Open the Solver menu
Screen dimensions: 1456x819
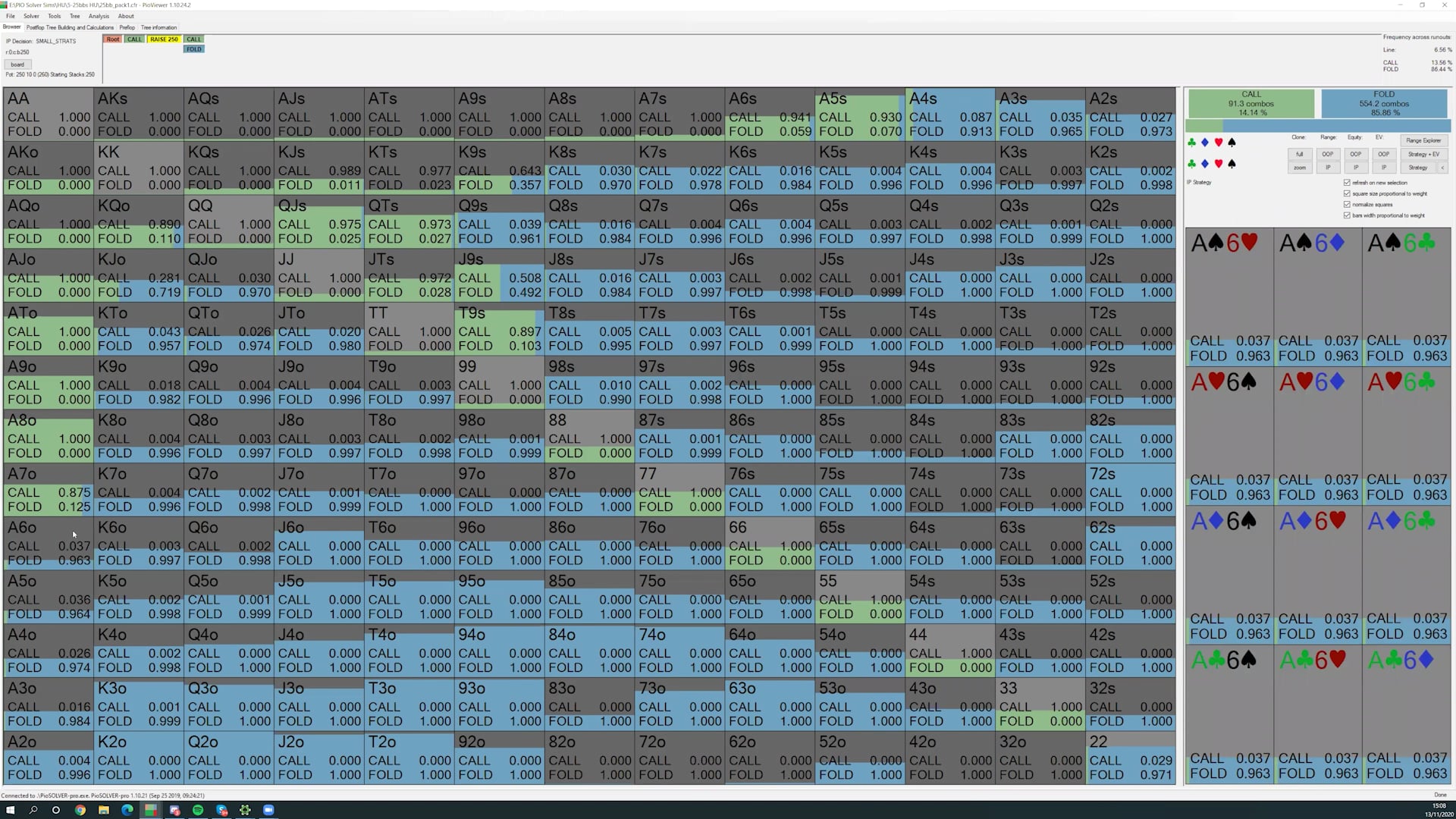31,16
